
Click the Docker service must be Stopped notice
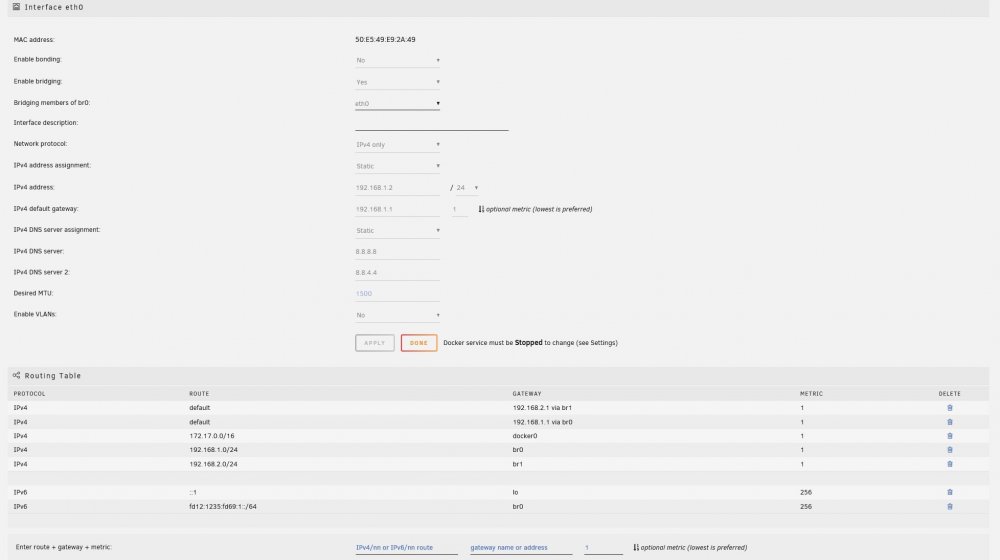[x=530, y=343]
